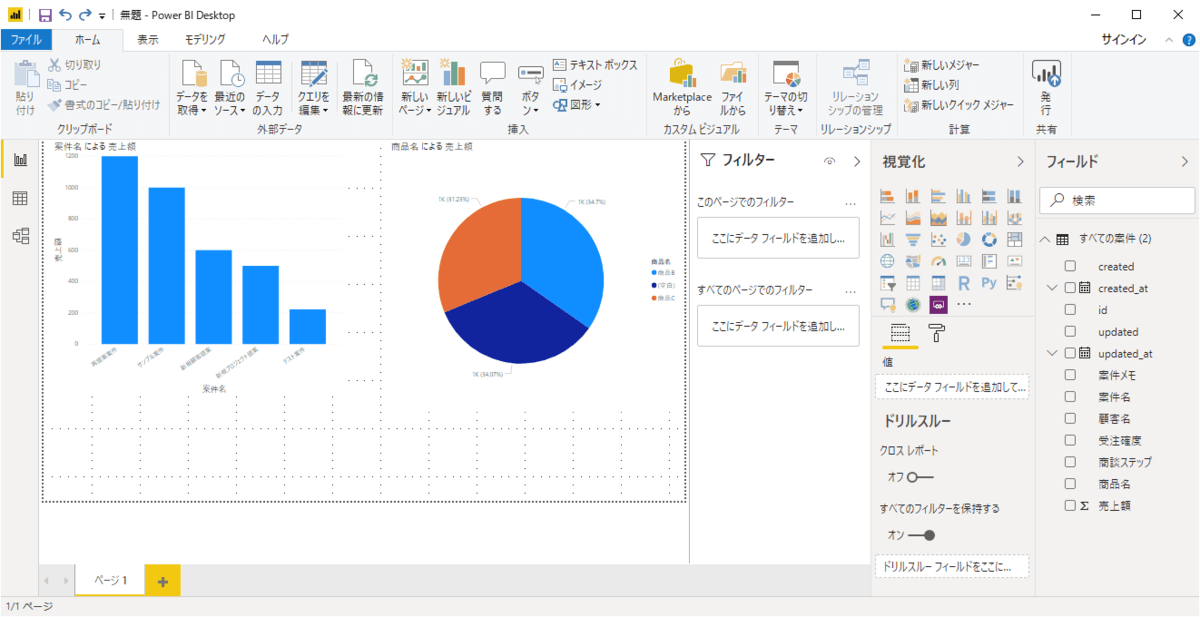This screenshot has height=617, width=1200.
Task: Click the 発行 publish button
Action: tap(1046, 88)
